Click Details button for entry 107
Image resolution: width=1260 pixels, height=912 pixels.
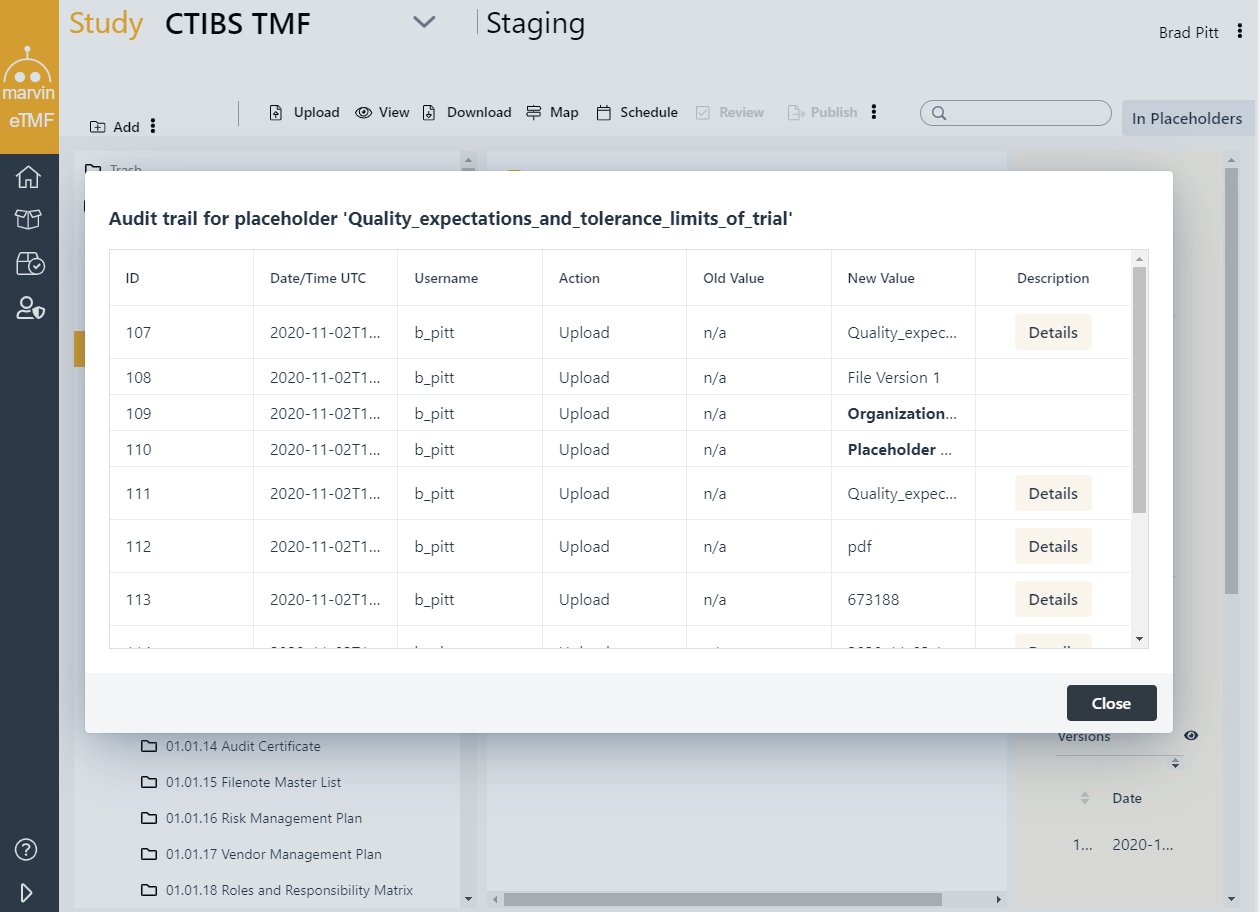coord(1053,333)
